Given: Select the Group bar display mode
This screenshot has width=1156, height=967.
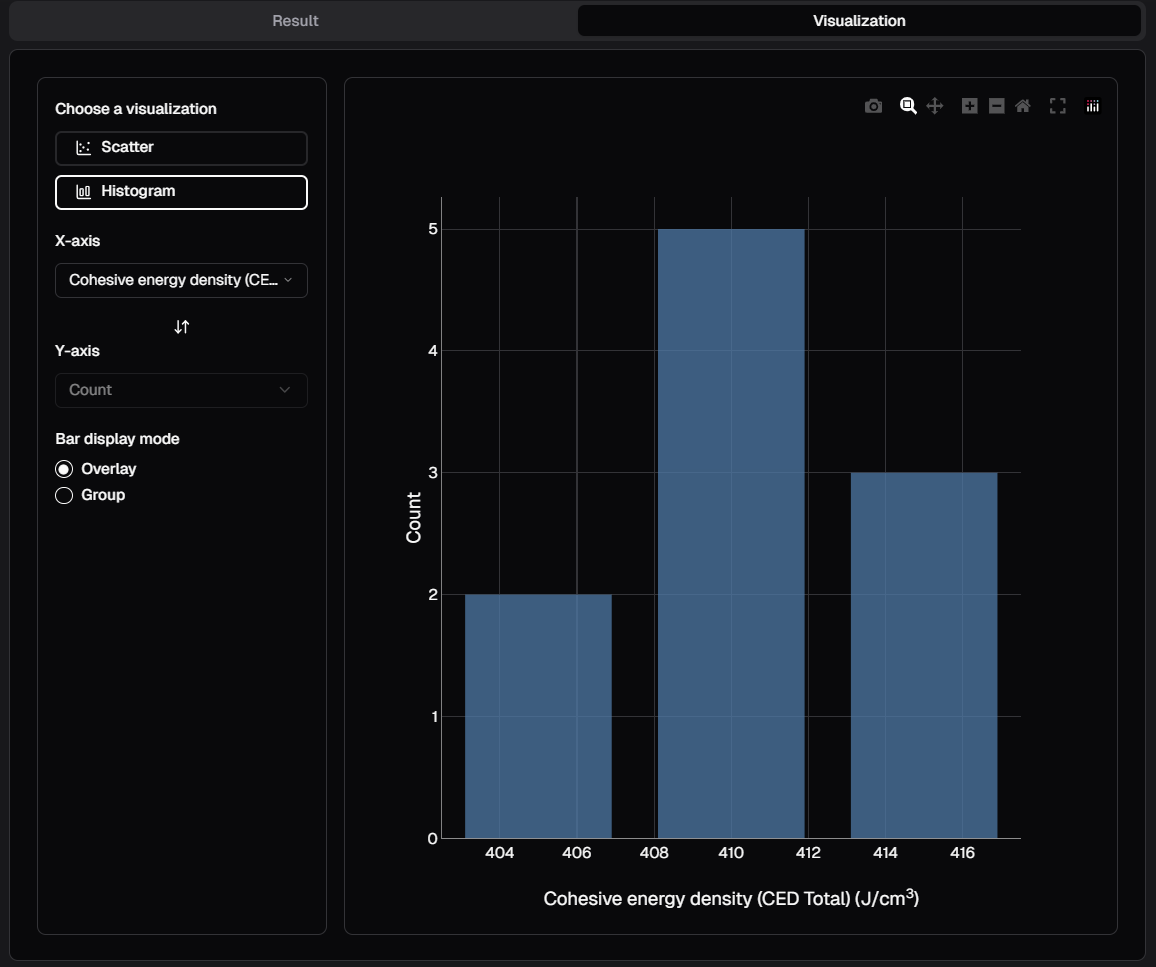Looking at the screenshot, I should point(65,495).
